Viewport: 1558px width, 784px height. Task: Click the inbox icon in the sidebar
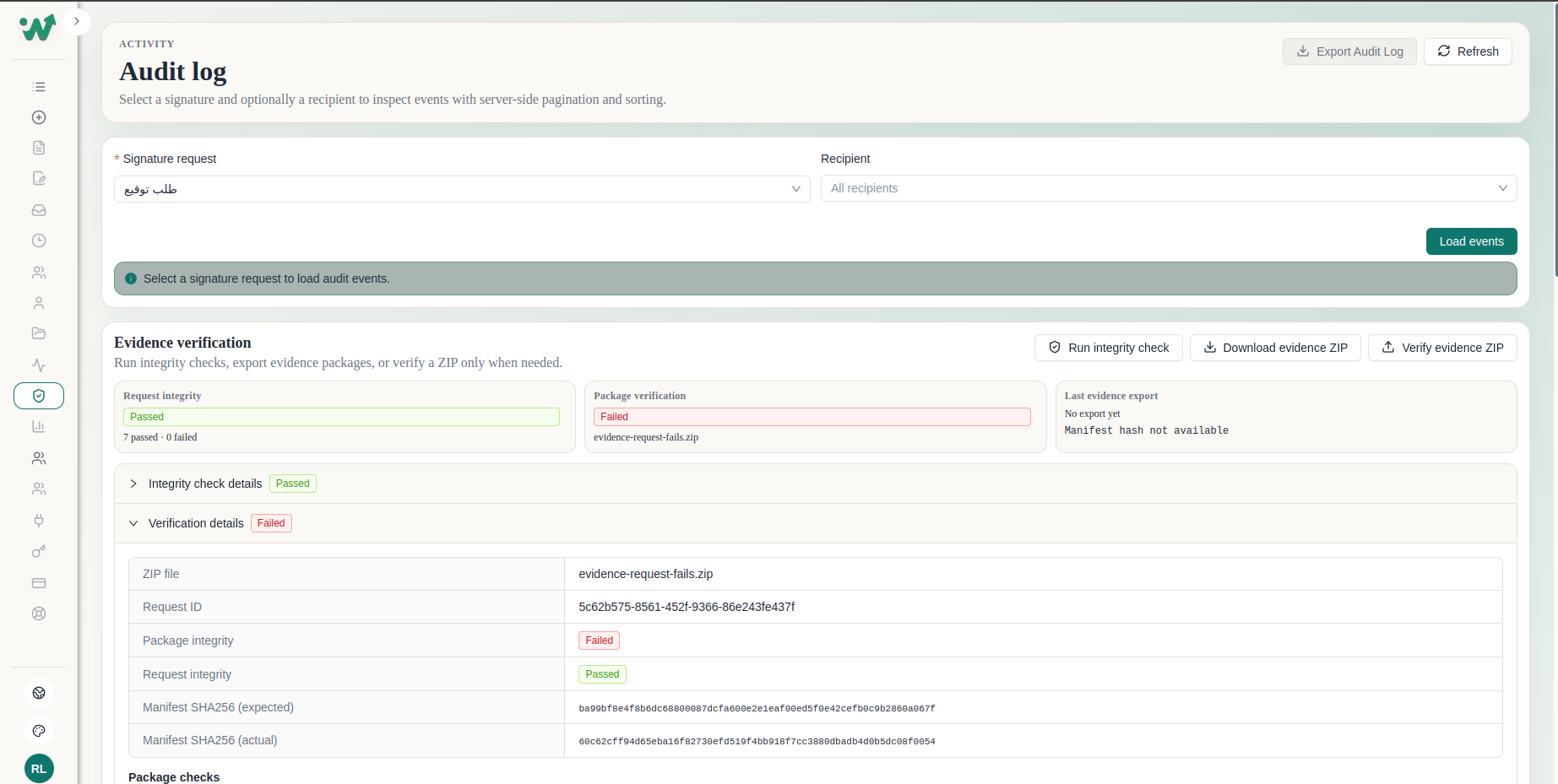coord(39,210)
